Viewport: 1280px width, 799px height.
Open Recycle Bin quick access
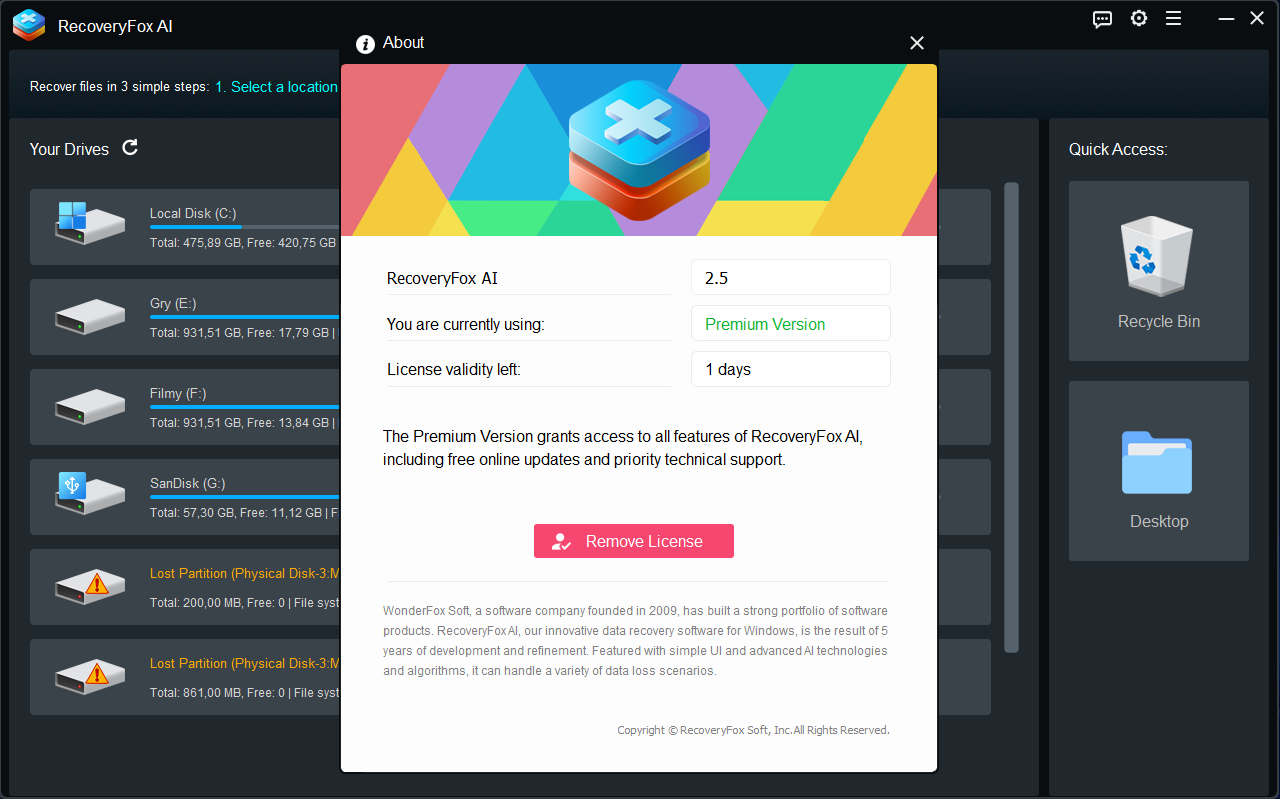pos(1159,271)
